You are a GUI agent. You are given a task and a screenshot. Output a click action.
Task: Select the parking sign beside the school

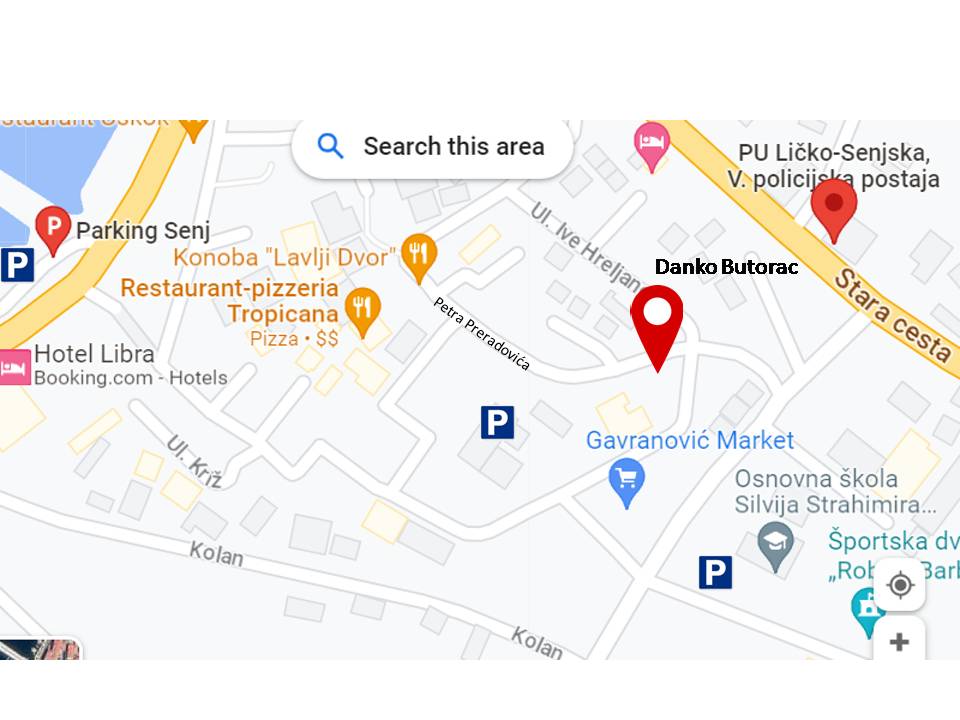715,572
